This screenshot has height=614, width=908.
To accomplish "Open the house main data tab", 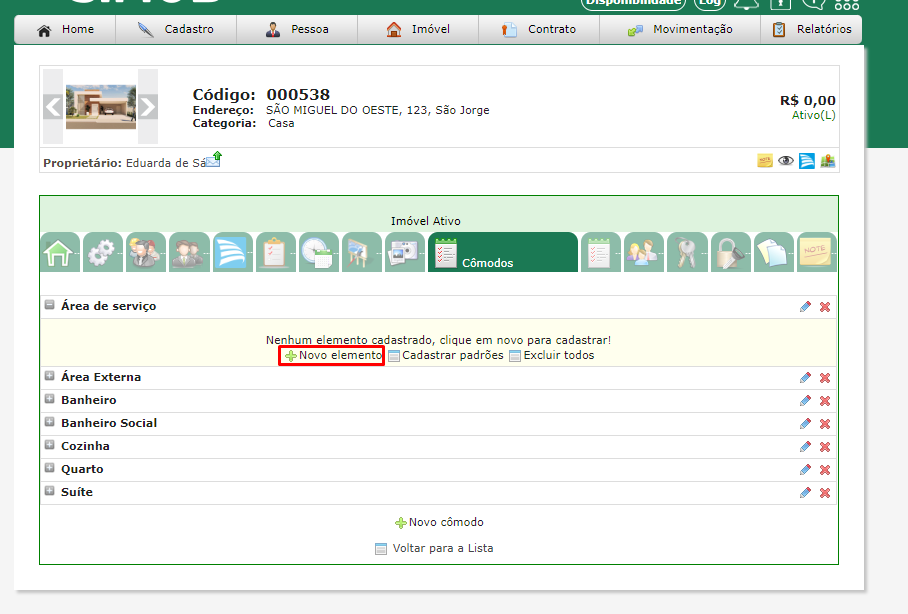I will click(x=60, y=252).
